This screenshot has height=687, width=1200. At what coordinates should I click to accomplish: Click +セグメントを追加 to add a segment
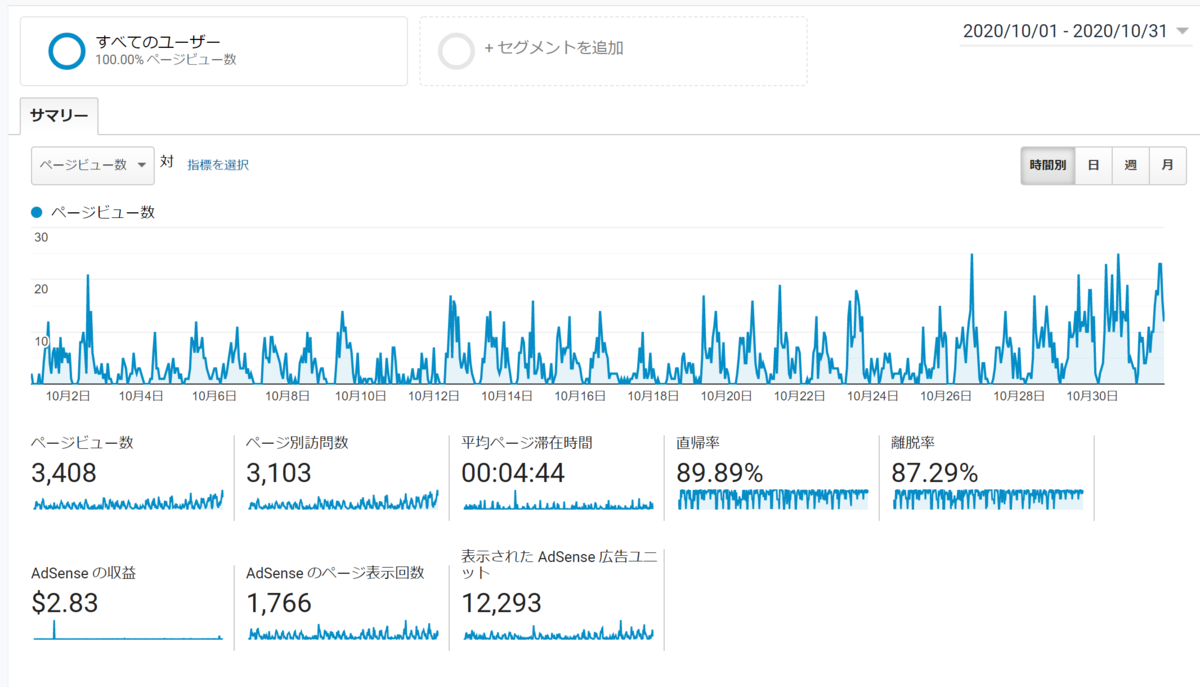point(553,47)
